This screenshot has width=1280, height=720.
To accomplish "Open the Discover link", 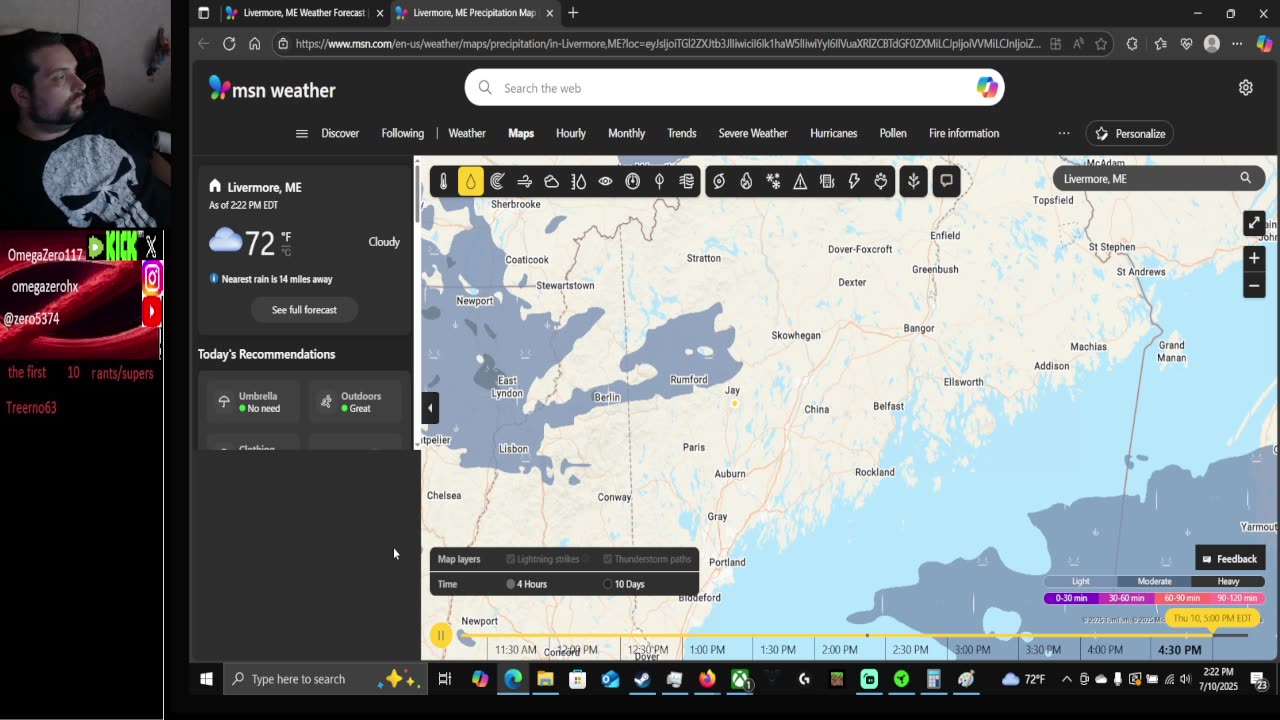I will [340, 133].
